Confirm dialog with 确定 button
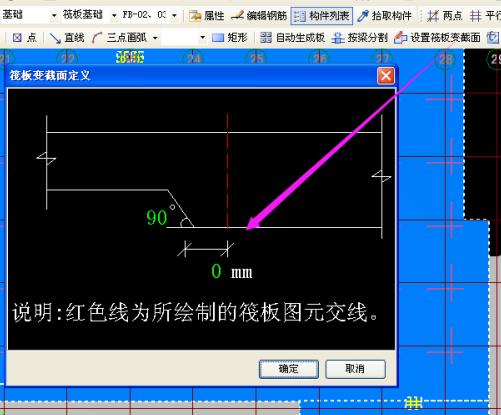Screen dimensions: 501x415 289,369
